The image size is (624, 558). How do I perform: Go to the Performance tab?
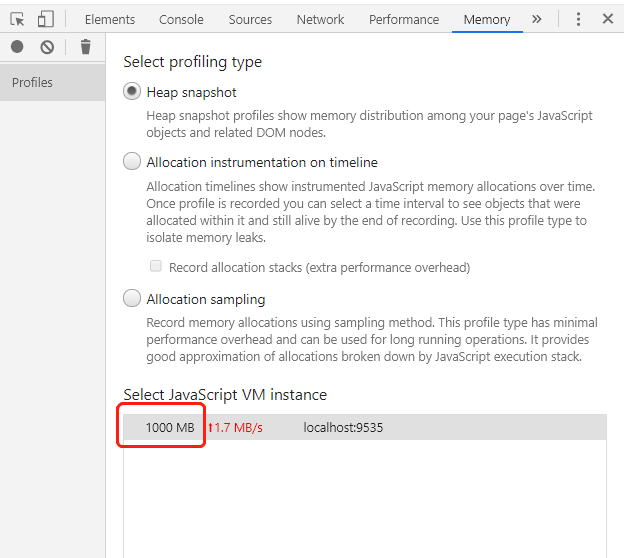click(x=404, y=20)
